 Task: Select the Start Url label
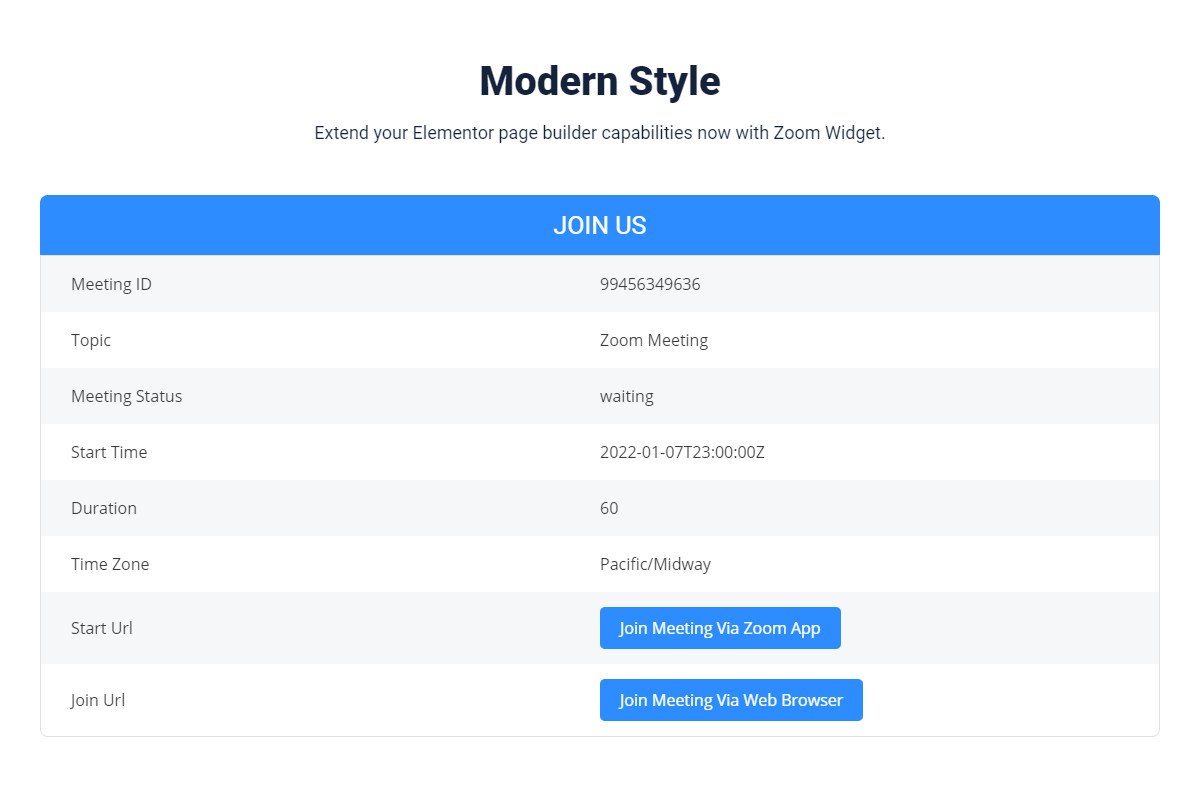tap(102, 628)
